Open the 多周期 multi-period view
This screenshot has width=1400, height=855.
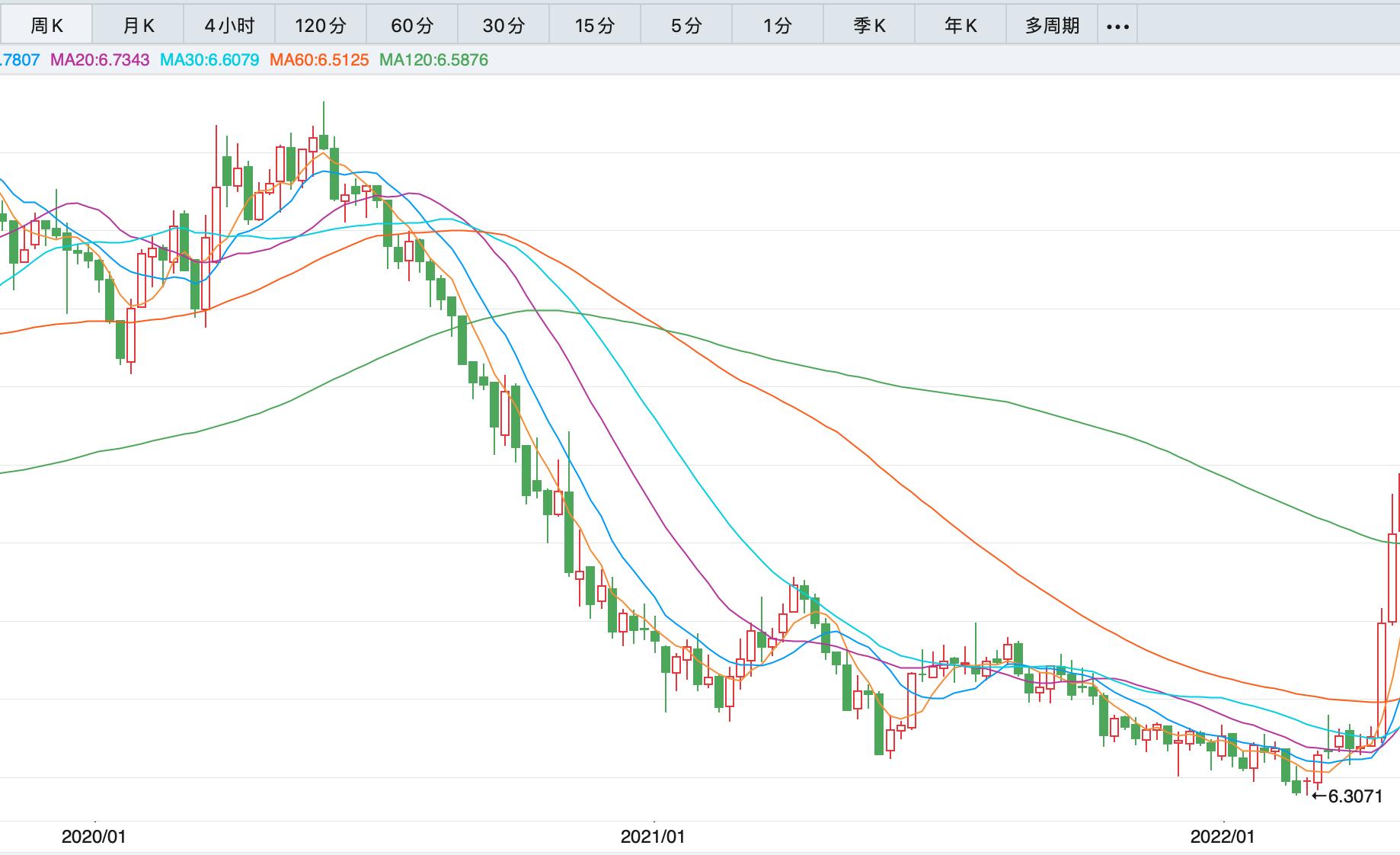(x=1052, y=26)
